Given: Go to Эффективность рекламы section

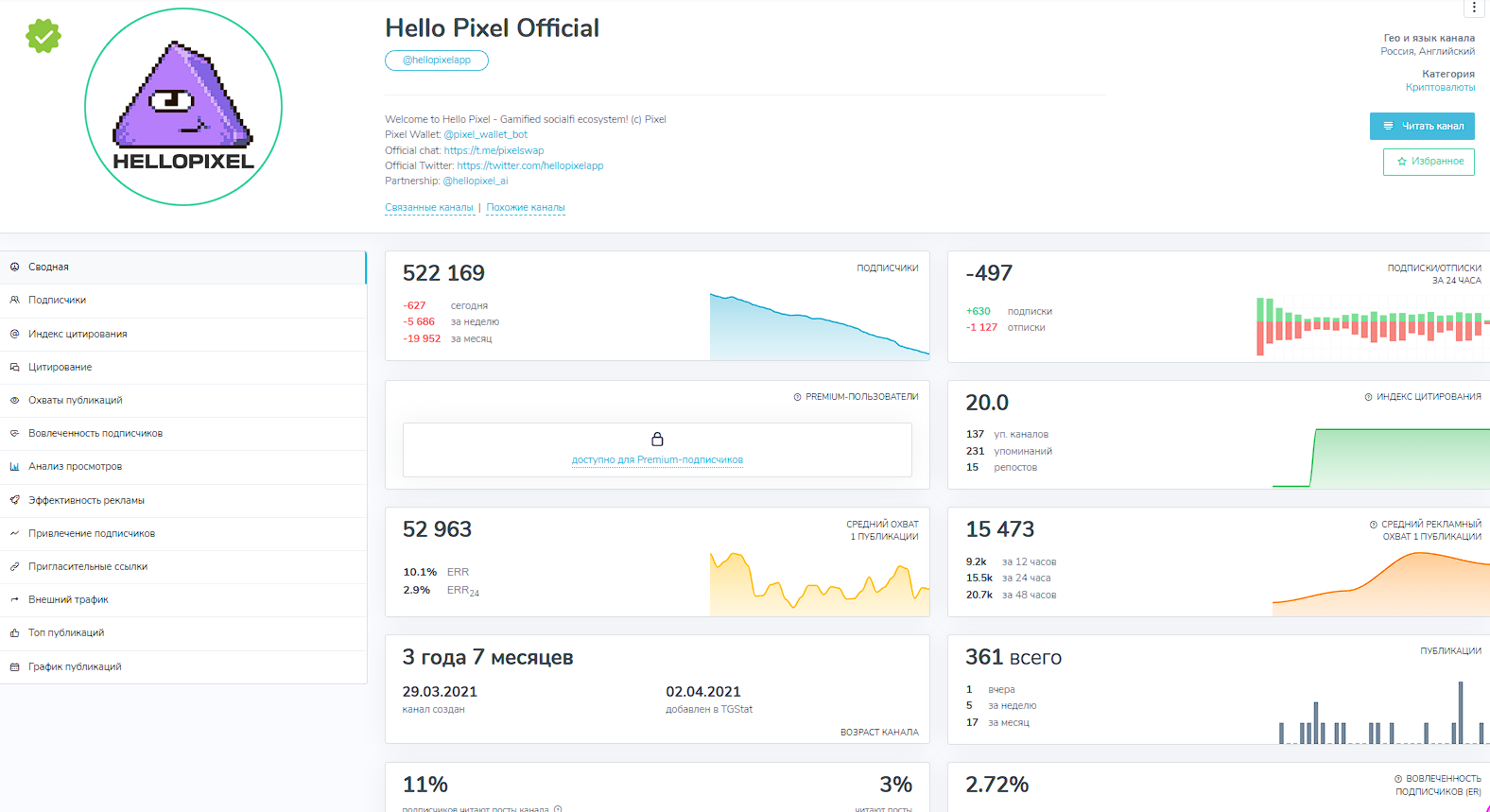Looking at the screenshot, I should pos(183,501).
